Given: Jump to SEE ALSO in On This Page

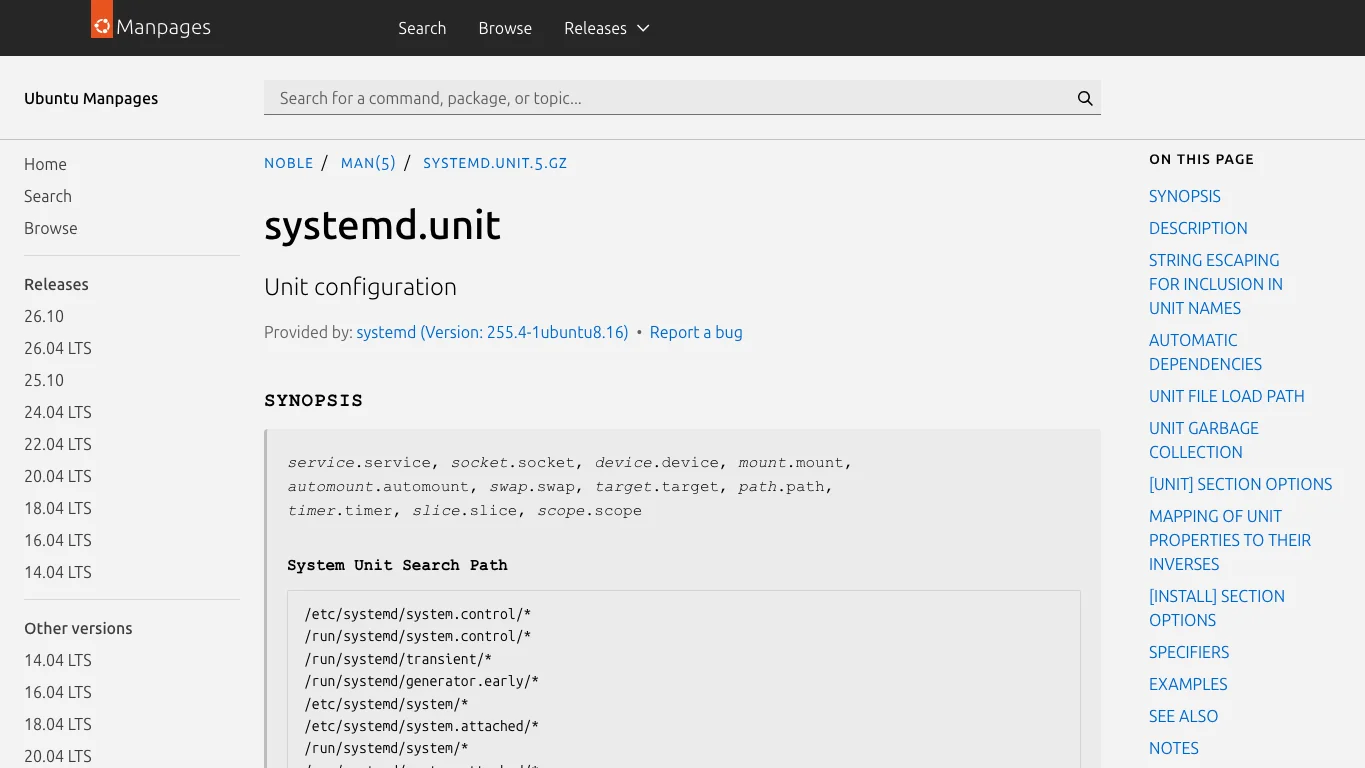Looking at the screenshot, I should [x=1184, y=716].
